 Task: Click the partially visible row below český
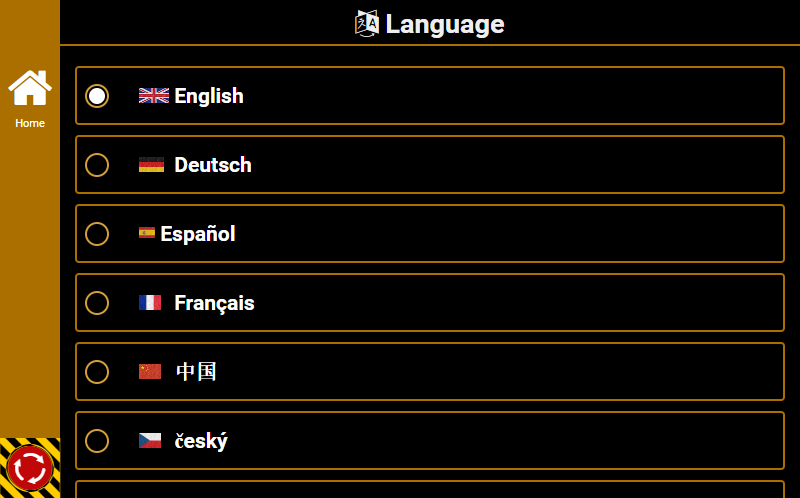coord(429,490)
